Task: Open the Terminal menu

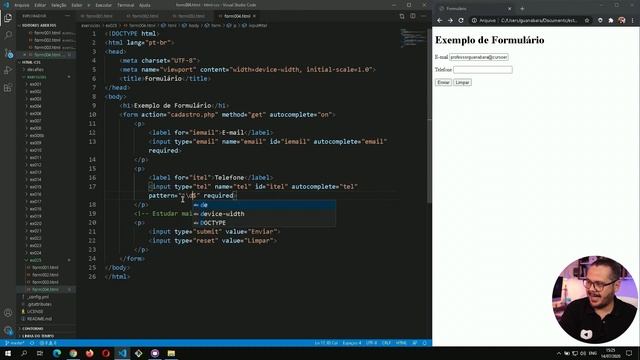Action: [x=125, y=5]
